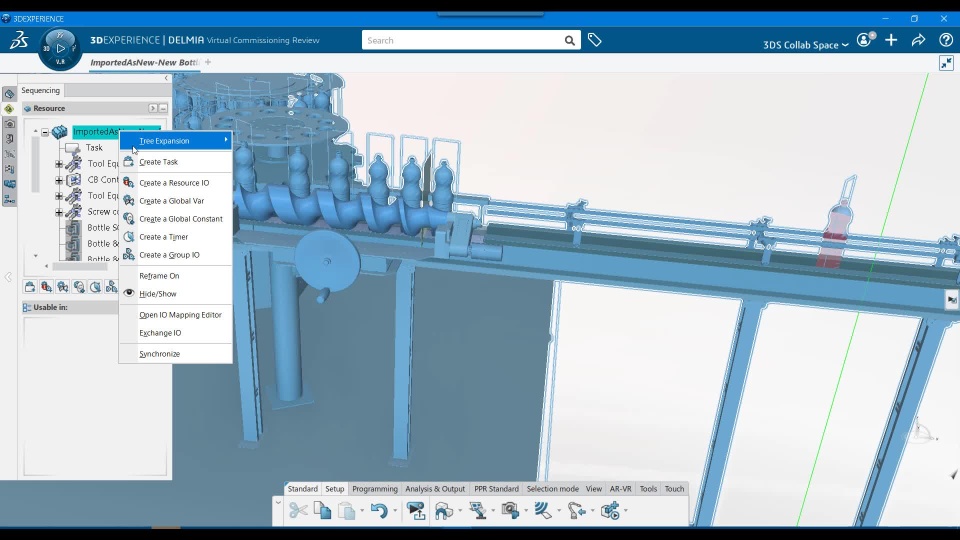Switch to the Analysis & Output tab
Screen dimensions: 960x540
coord(435,489)
